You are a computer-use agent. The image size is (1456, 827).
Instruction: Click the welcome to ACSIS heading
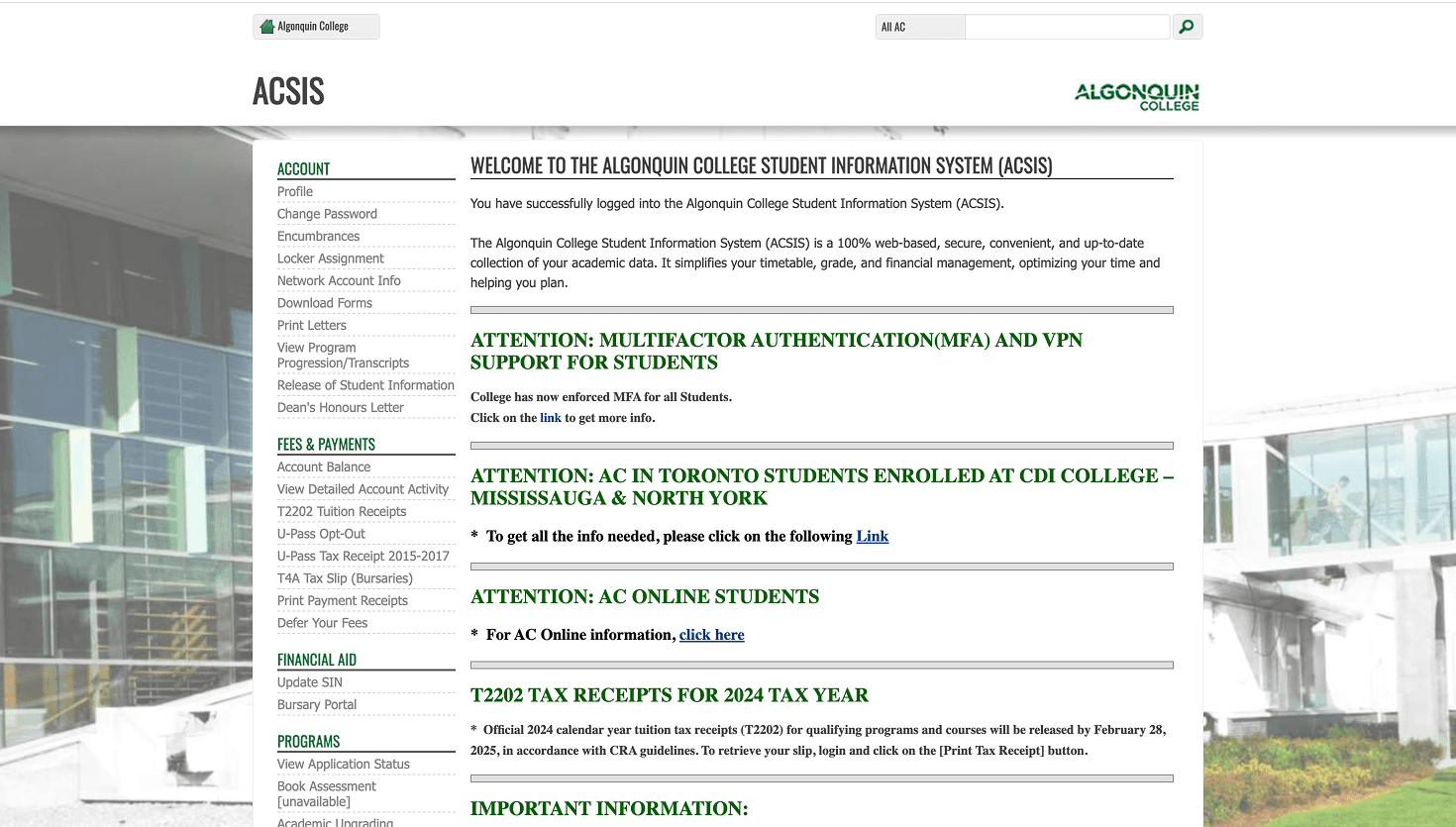click(x=761, y=165)
